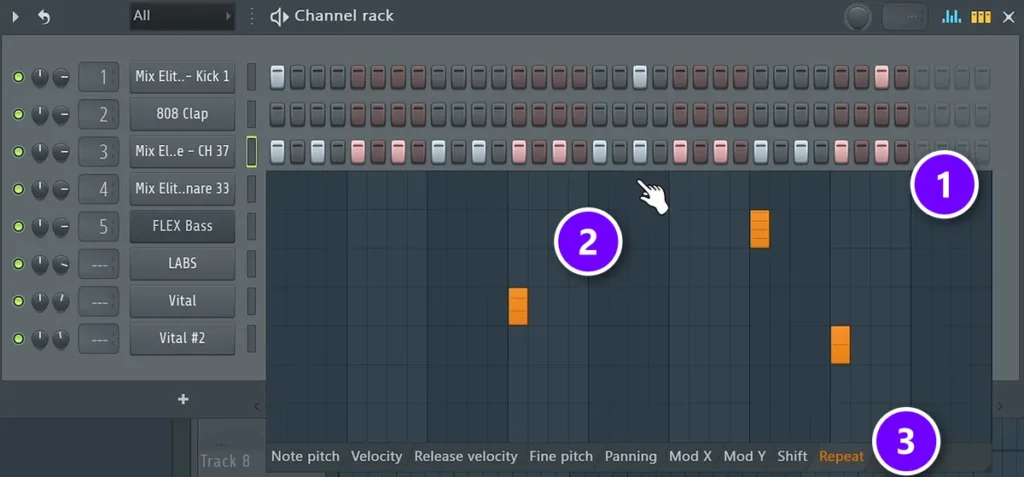The width and height of the screenshot is (1024, 477).
Task: Select the 808 Clap channel selector
Action: [x=251, y=114]
